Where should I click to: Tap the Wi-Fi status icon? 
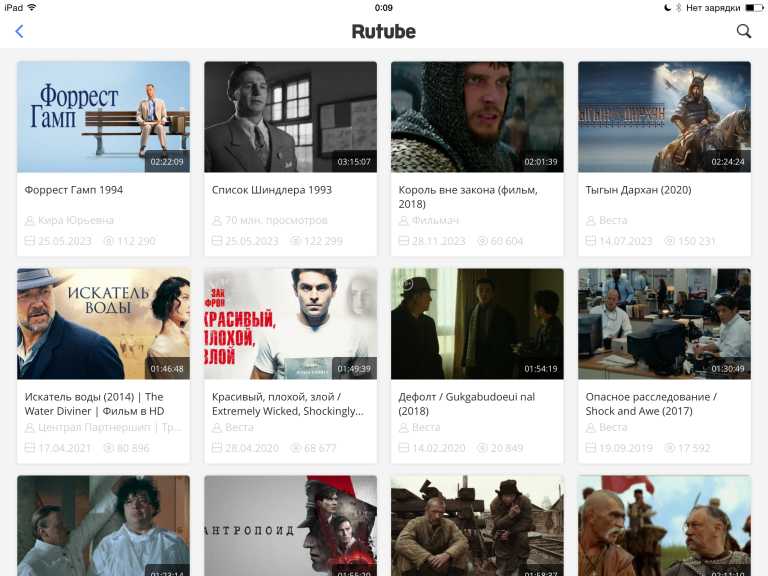click(x=32, y=7)
